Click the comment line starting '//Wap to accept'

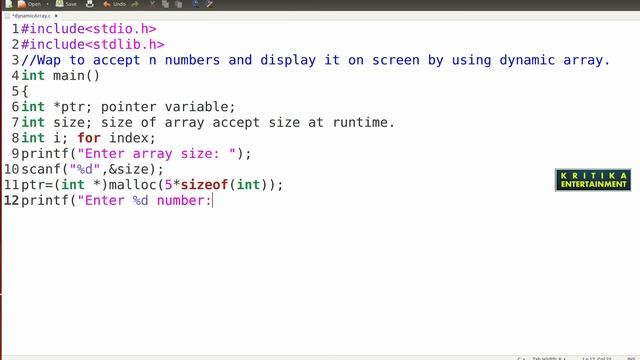coord(316,60)
